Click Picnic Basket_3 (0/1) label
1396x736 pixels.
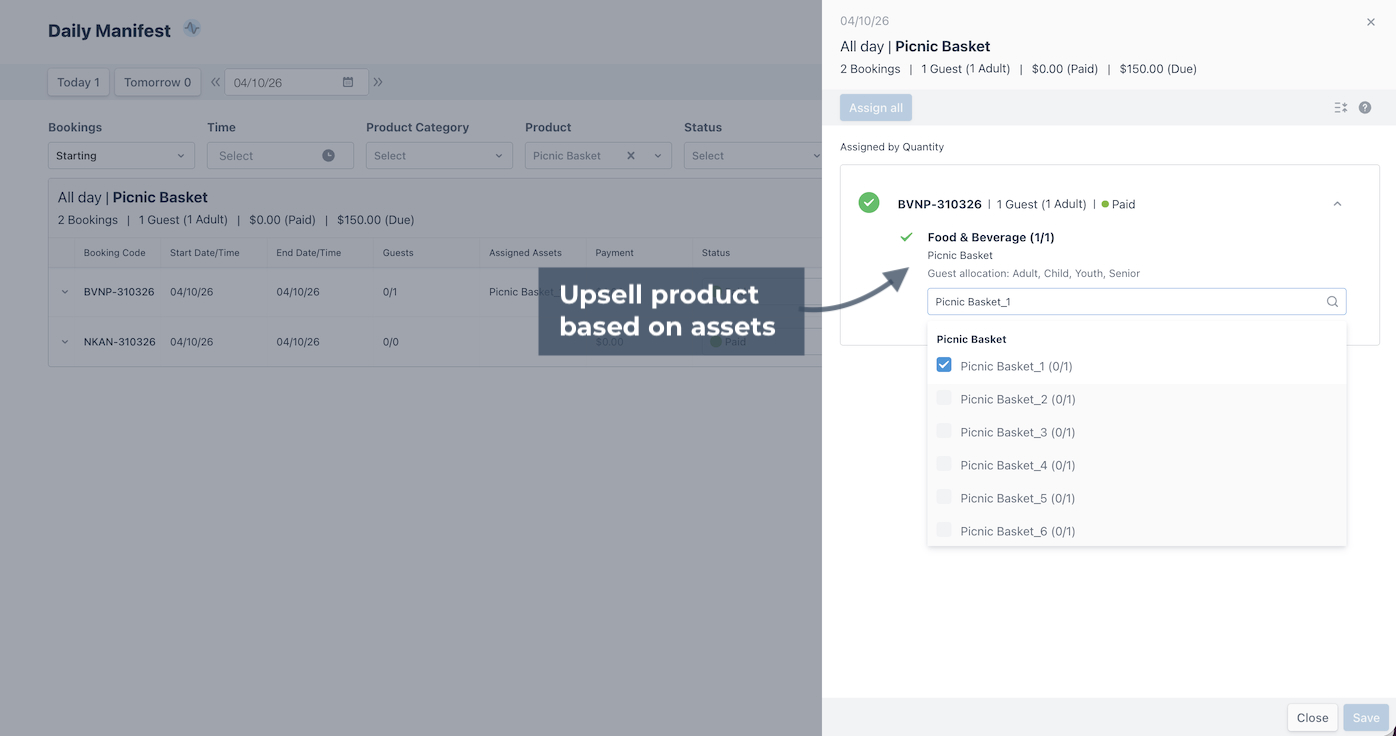click(1018, 432)
